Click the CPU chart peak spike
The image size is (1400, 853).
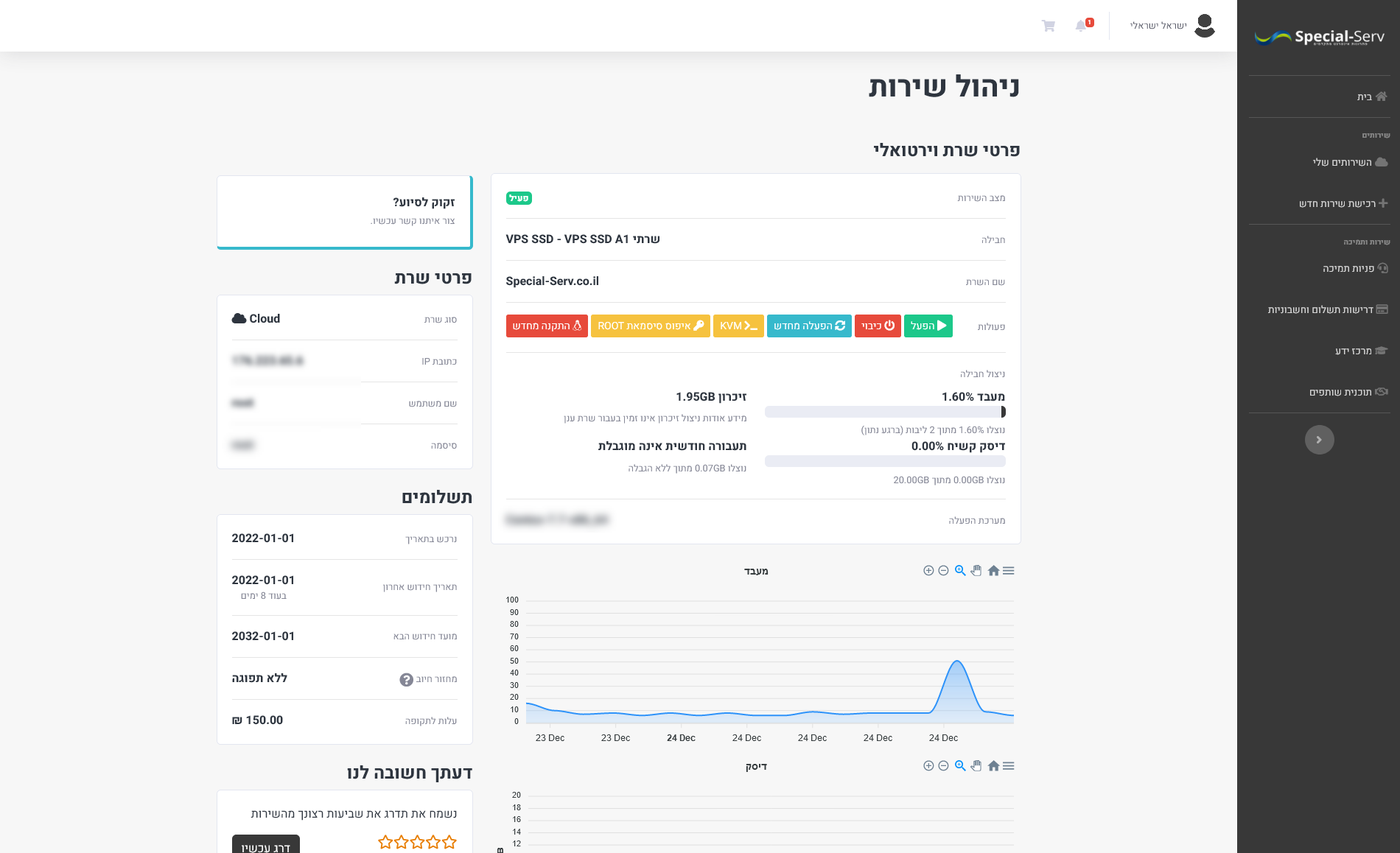click(957, 662)
